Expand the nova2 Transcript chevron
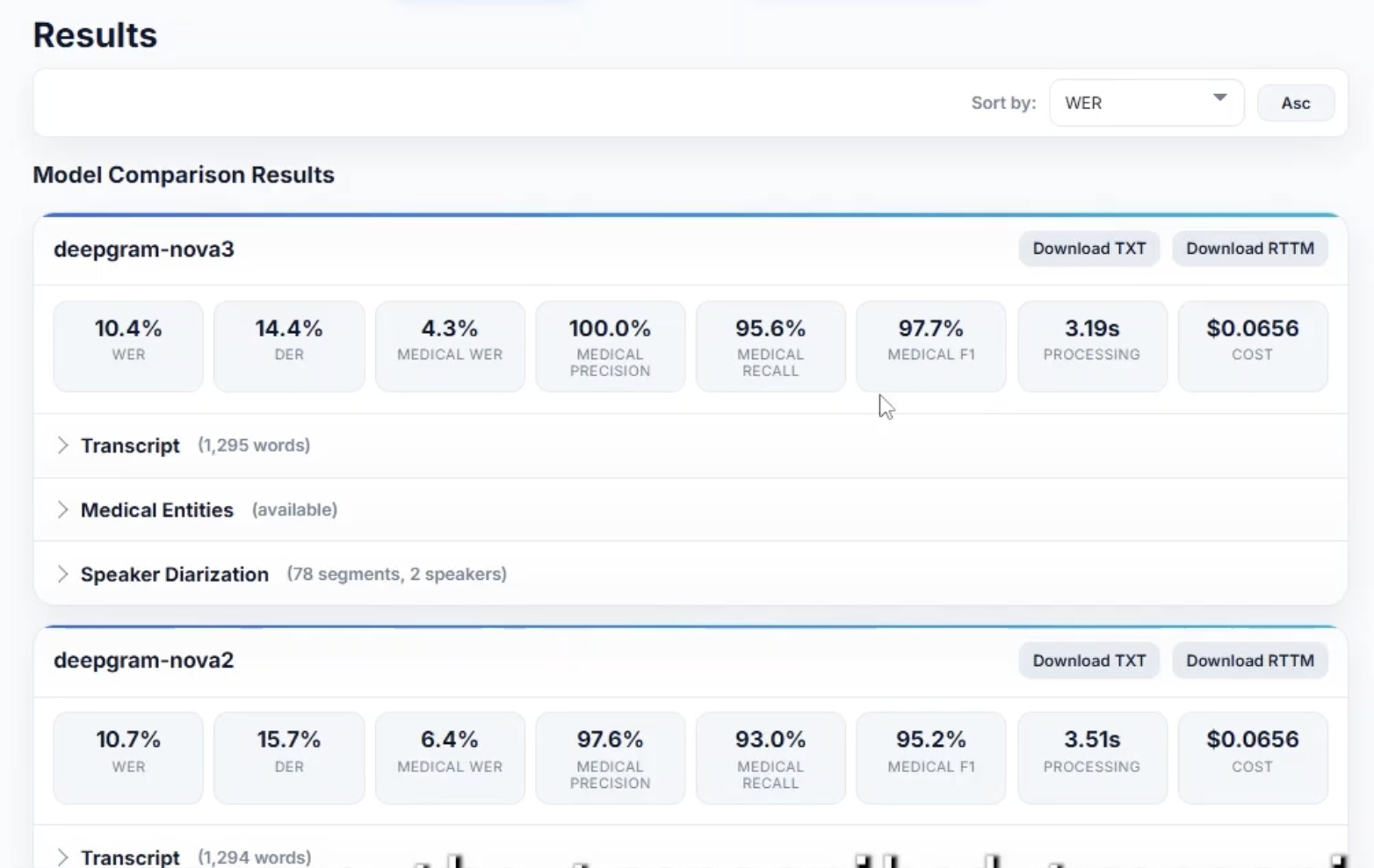The height and width of the screenshot is (868, 1374). click(x=62, y=857)
